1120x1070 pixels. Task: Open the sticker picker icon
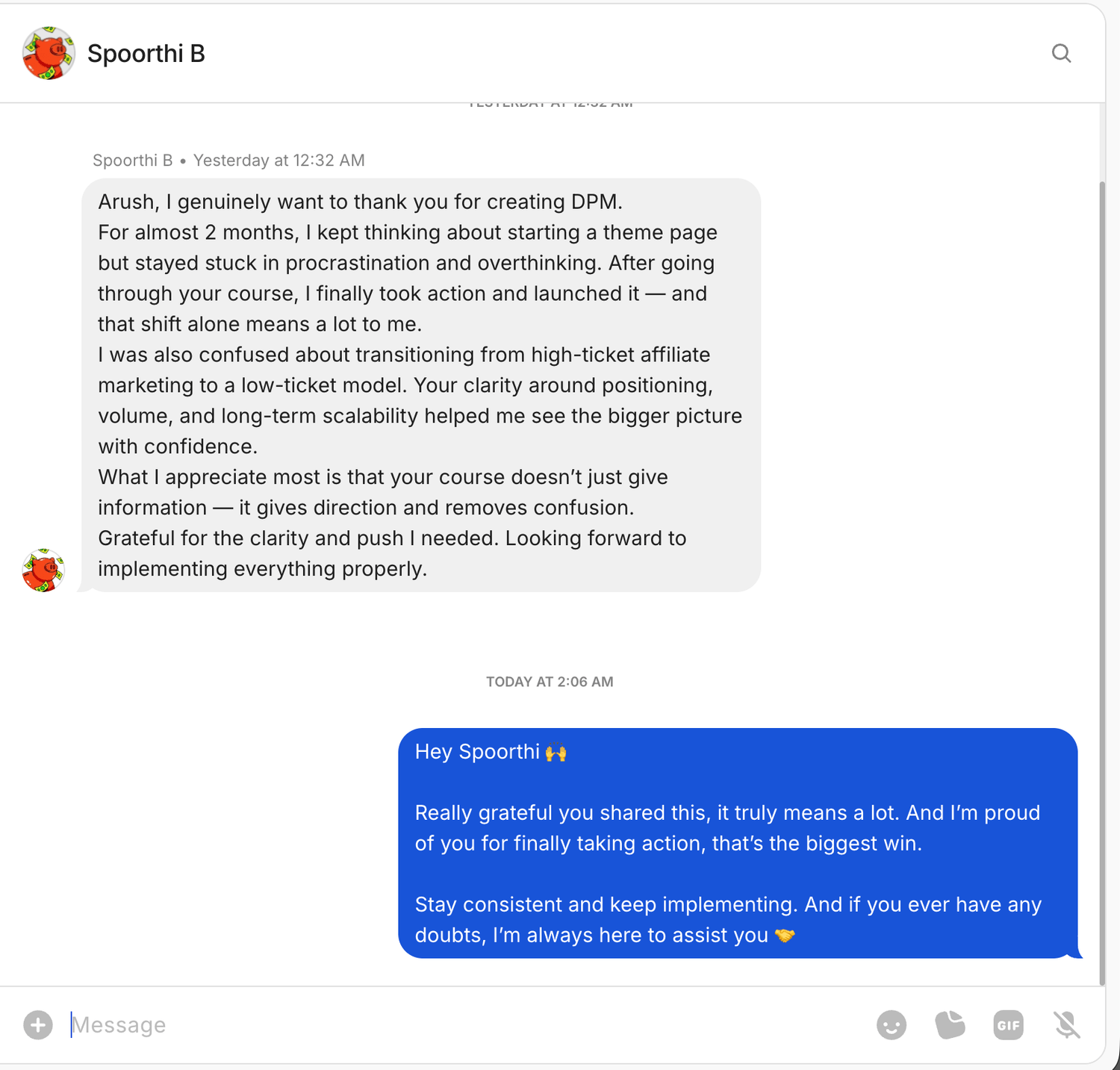click(950, 1025)
